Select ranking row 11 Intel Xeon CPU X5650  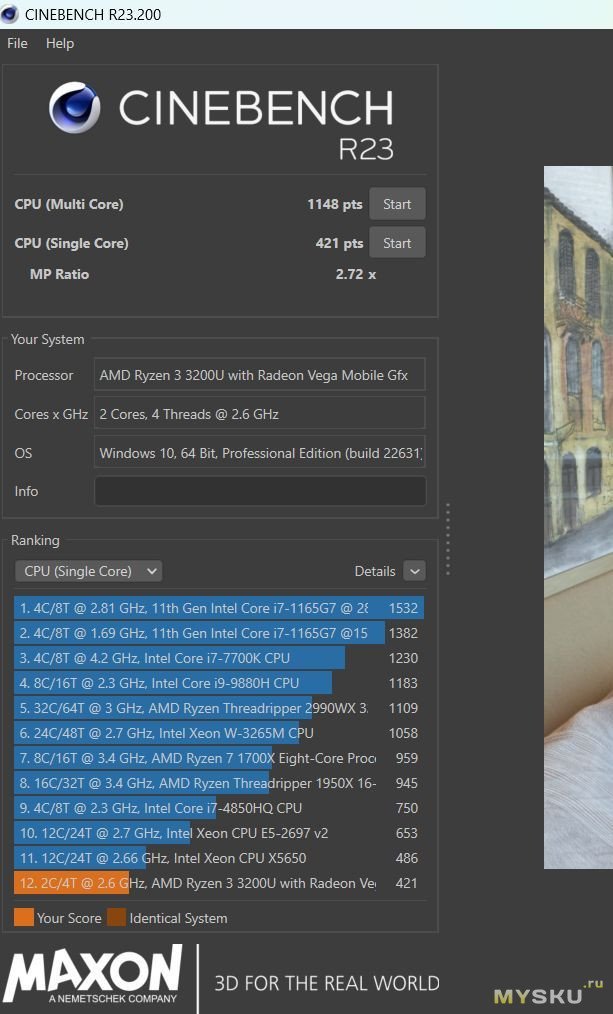pyautogui.click(x=219, y=858)
